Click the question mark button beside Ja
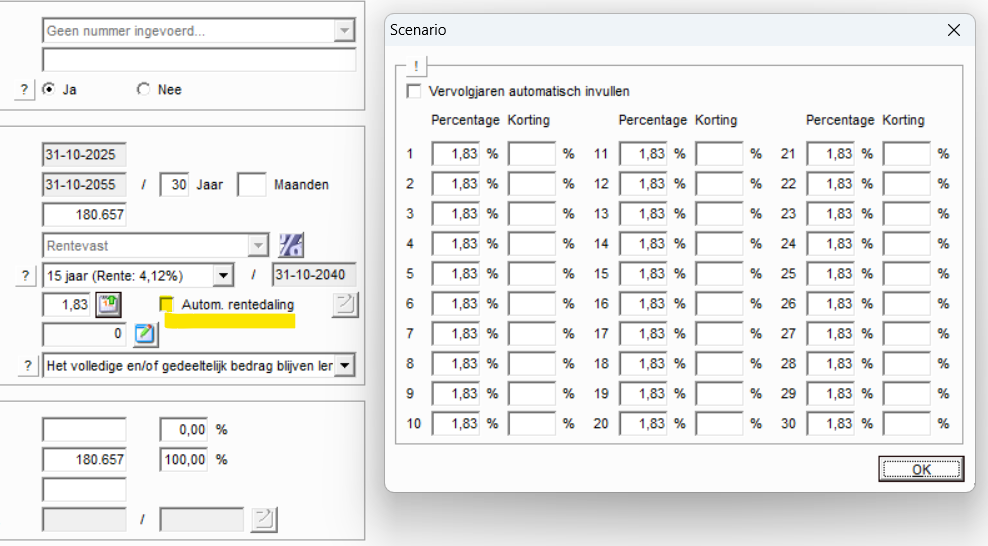 25,90
